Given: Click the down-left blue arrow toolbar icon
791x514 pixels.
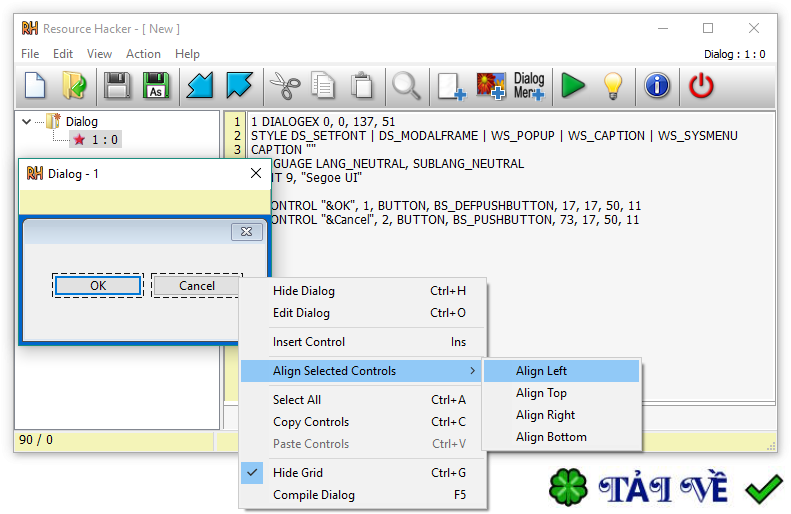Looking at the screenshot, I should [200, 85].
